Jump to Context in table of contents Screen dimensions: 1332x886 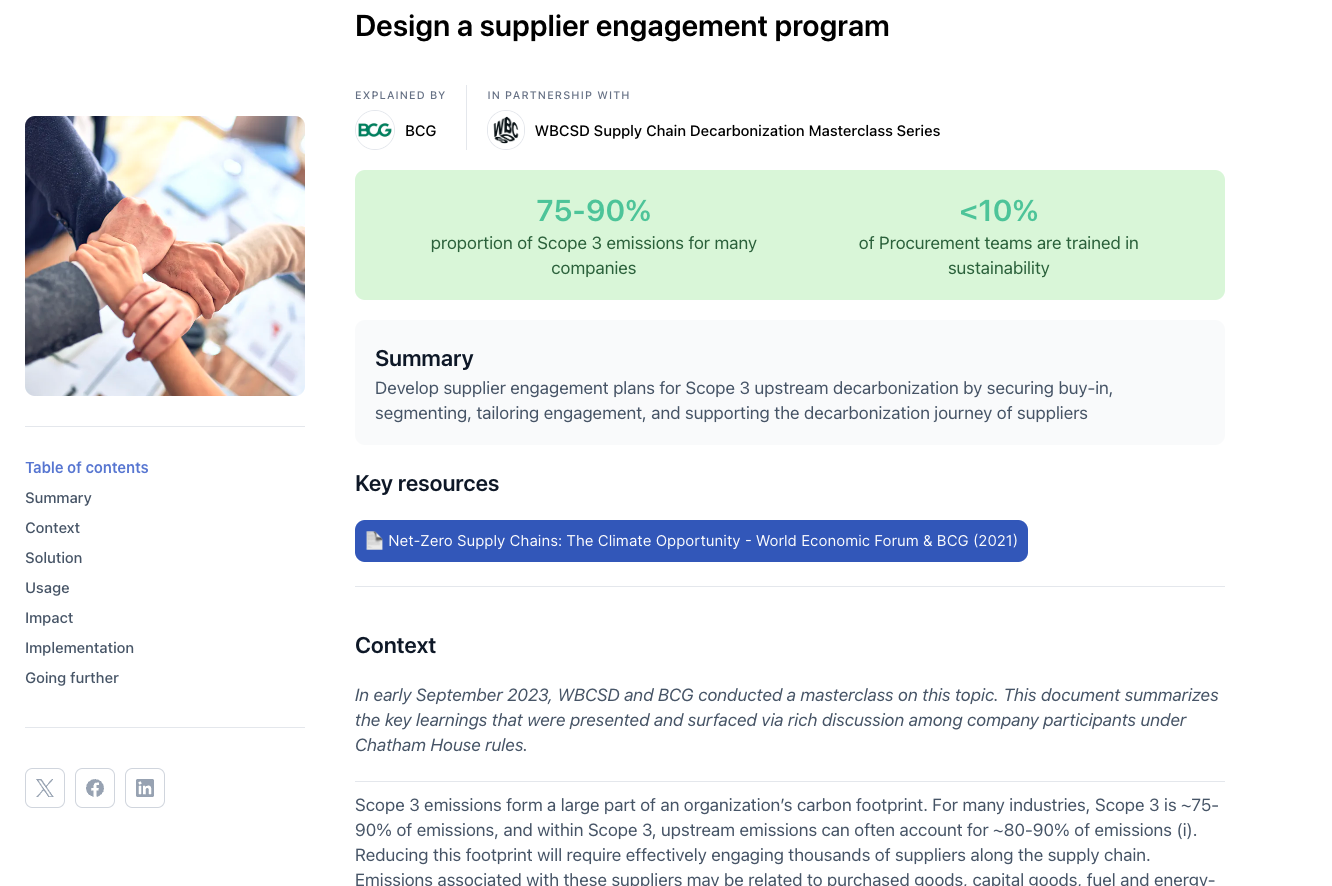(53, 528)
